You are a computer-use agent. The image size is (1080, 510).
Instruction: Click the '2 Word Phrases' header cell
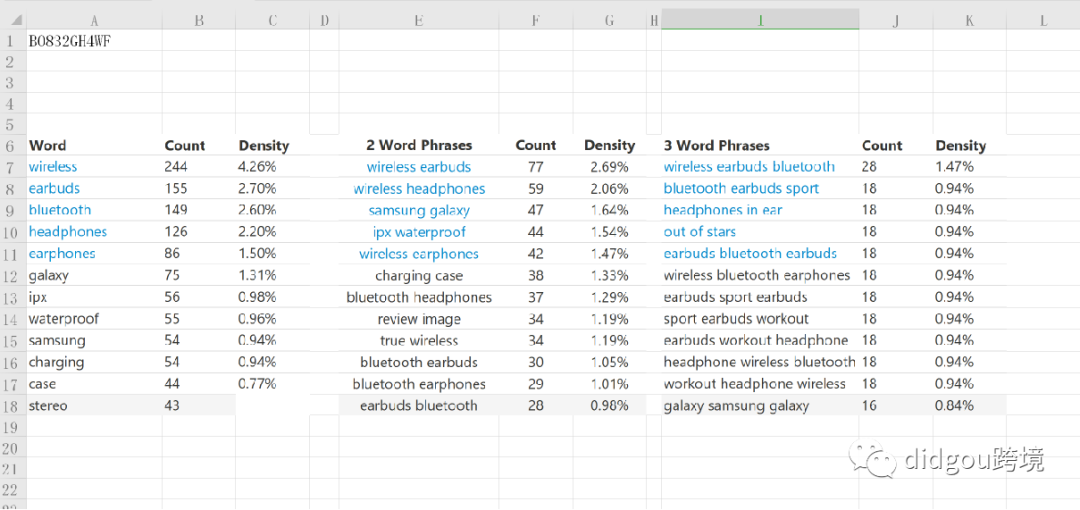pos(419,145)
